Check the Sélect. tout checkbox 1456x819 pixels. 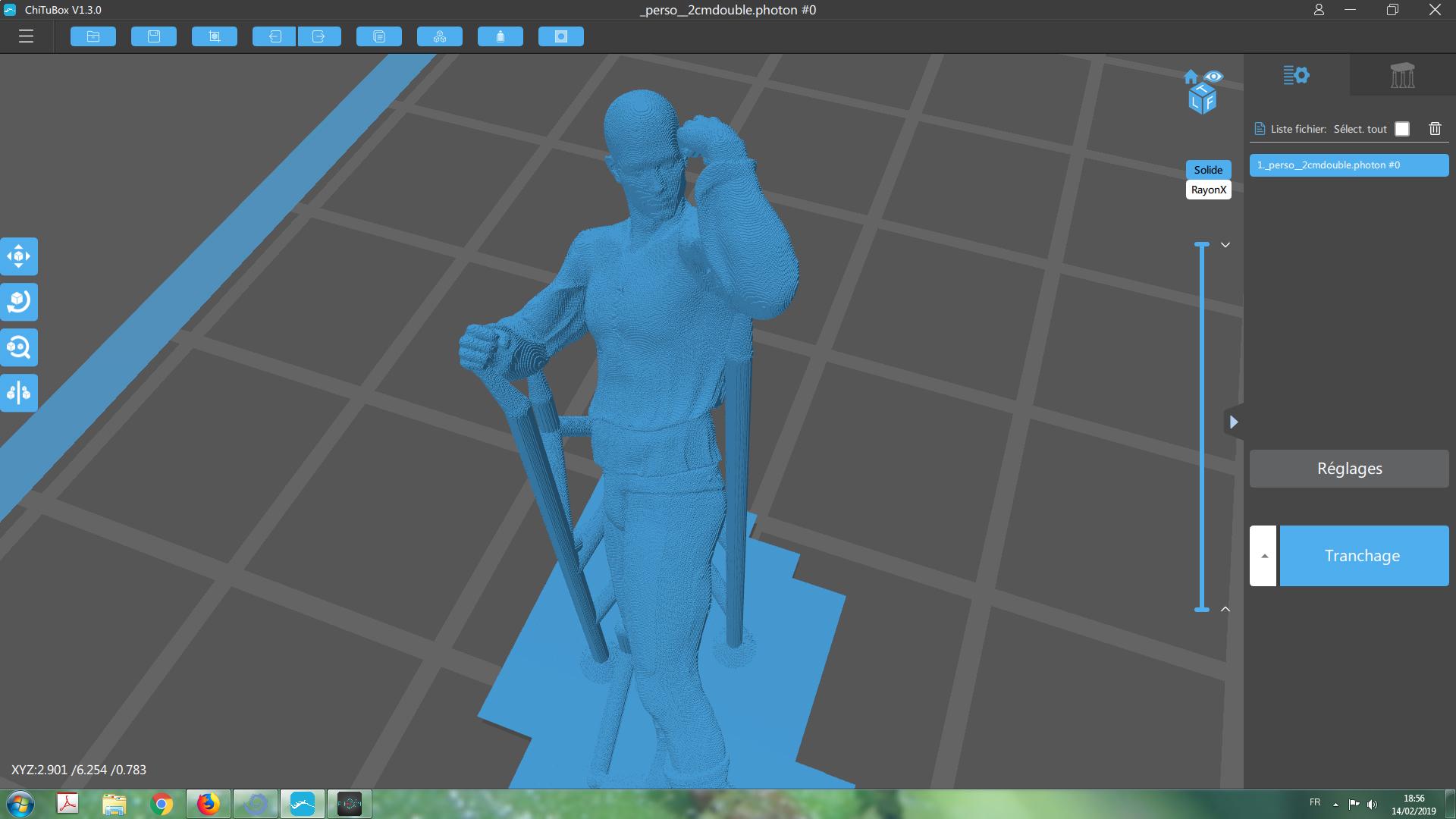click(1402, 129)
